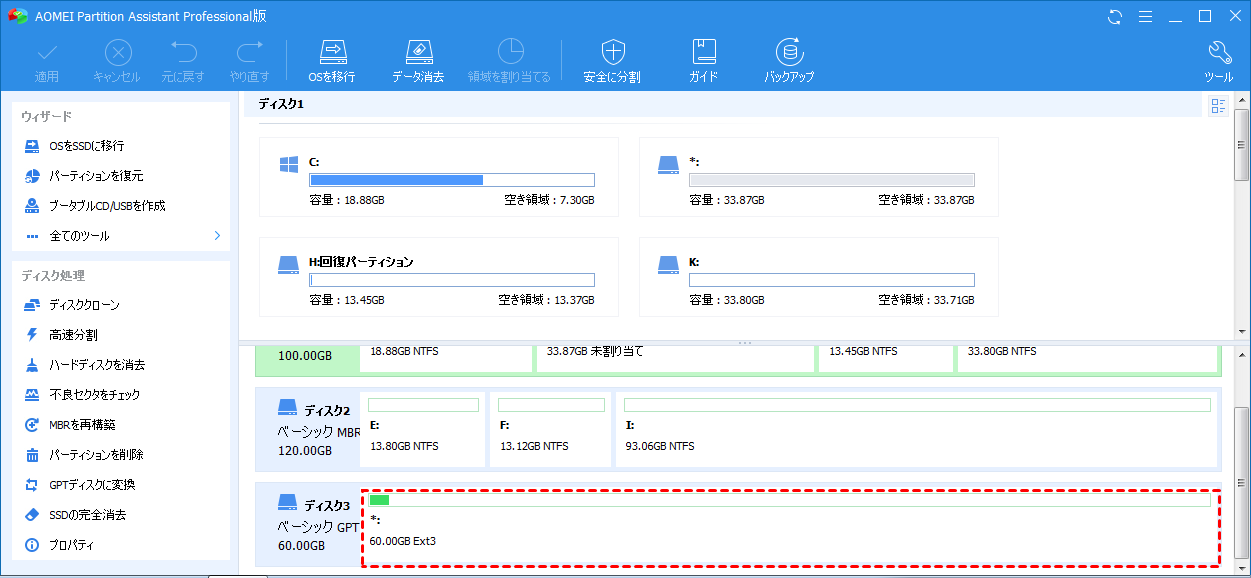The height and width of the screenshot is (578, 1251).
Task: Expand 全てのツール arrow
Action: coord(217,236)
